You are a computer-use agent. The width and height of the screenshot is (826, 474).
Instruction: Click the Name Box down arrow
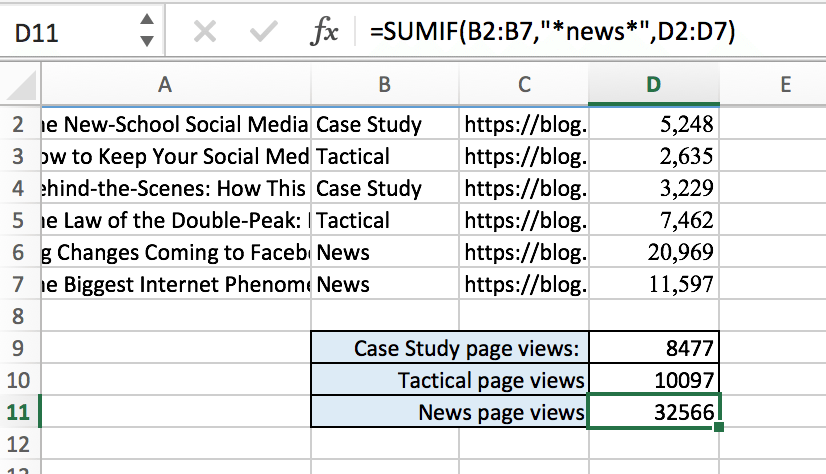click(x=147, y=41)
